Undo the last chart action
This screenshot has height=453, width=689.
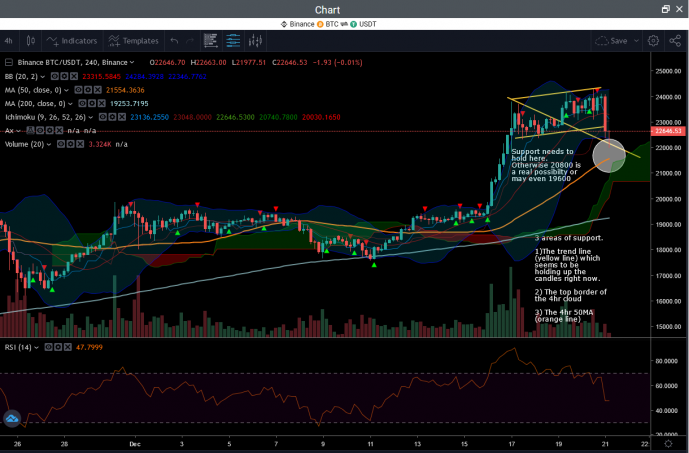[174, 41]
